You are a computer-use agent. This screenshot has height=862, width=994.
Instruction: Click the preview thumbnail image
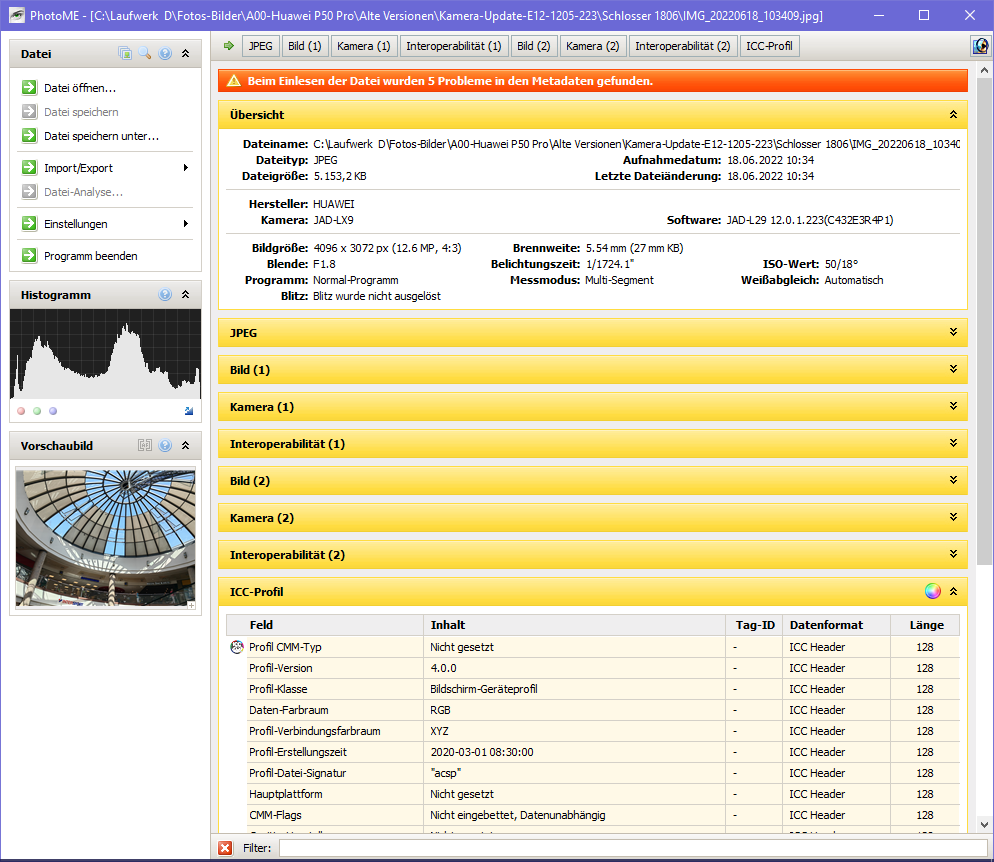click(x=105, y=537)
